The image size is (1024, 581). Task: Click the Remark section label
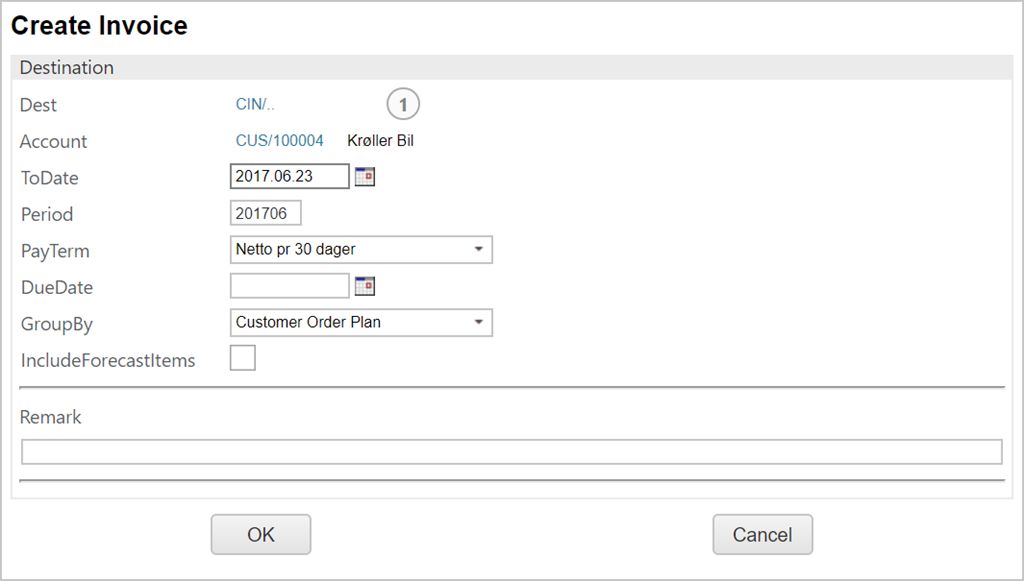[x=51, y=417]
